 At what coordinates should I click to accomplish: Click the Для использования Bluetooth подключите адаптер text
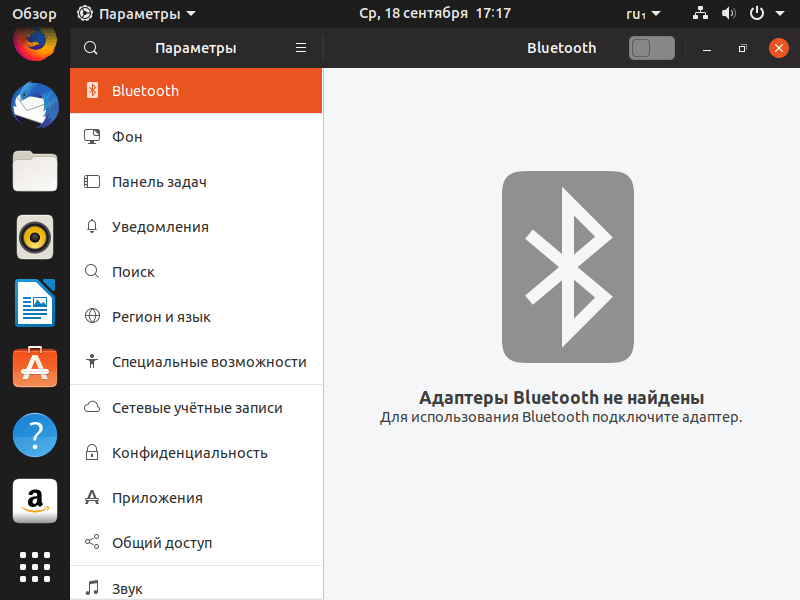pos(561,417)
